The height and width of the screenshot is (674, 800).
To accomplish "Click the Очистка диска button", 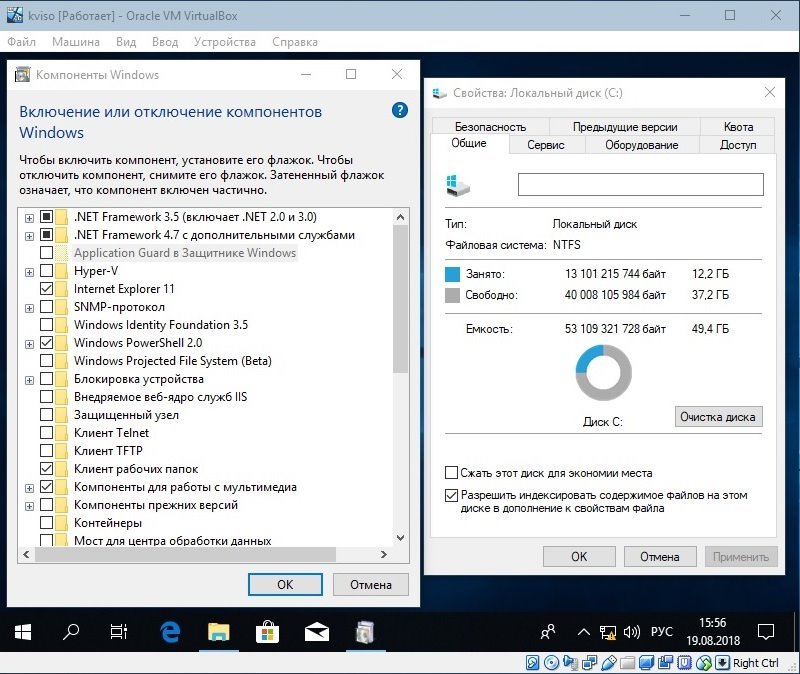I will [x=718, y=417].
